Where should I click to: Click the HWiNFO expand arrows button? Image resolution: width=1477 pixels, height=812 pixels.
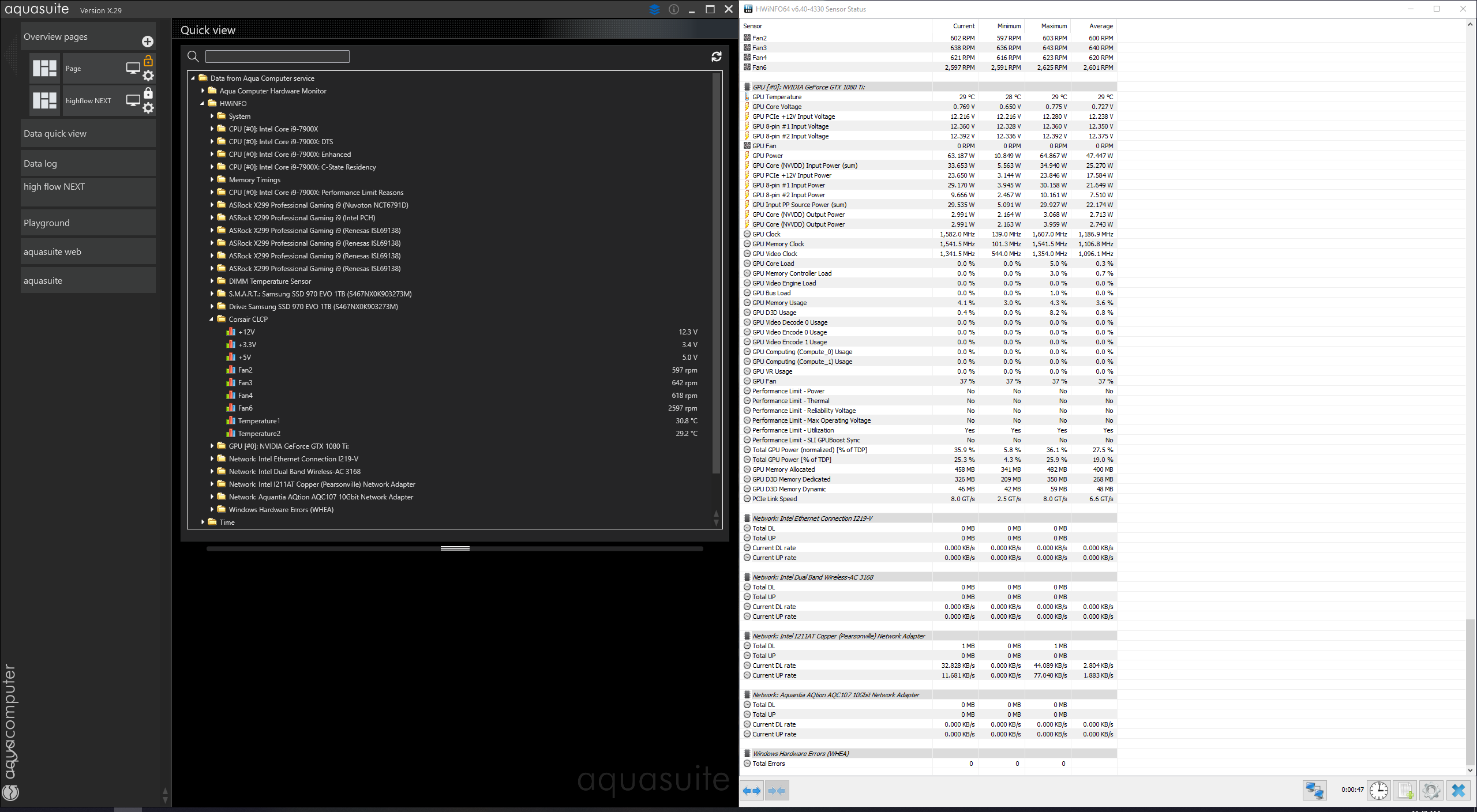point(751,790)
